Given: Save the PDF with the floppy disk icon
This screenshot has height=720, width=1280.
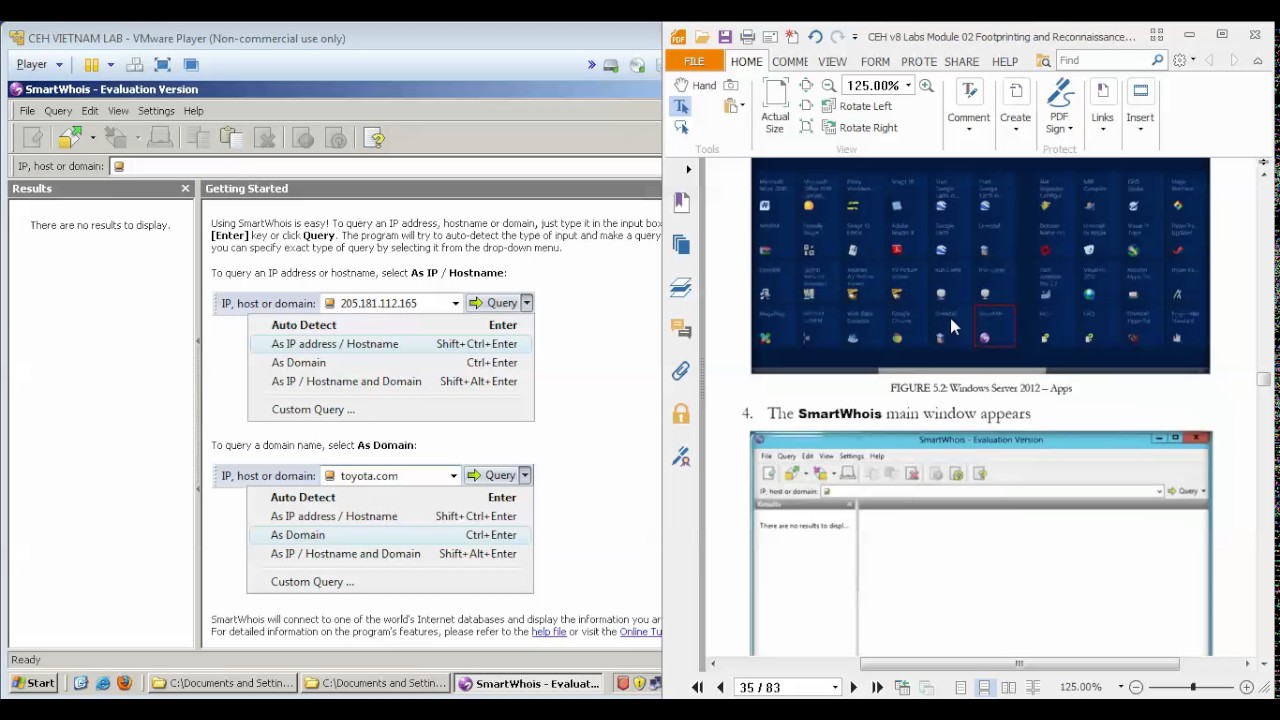Looking at the screenshot, I should click(x=725, y=37).
